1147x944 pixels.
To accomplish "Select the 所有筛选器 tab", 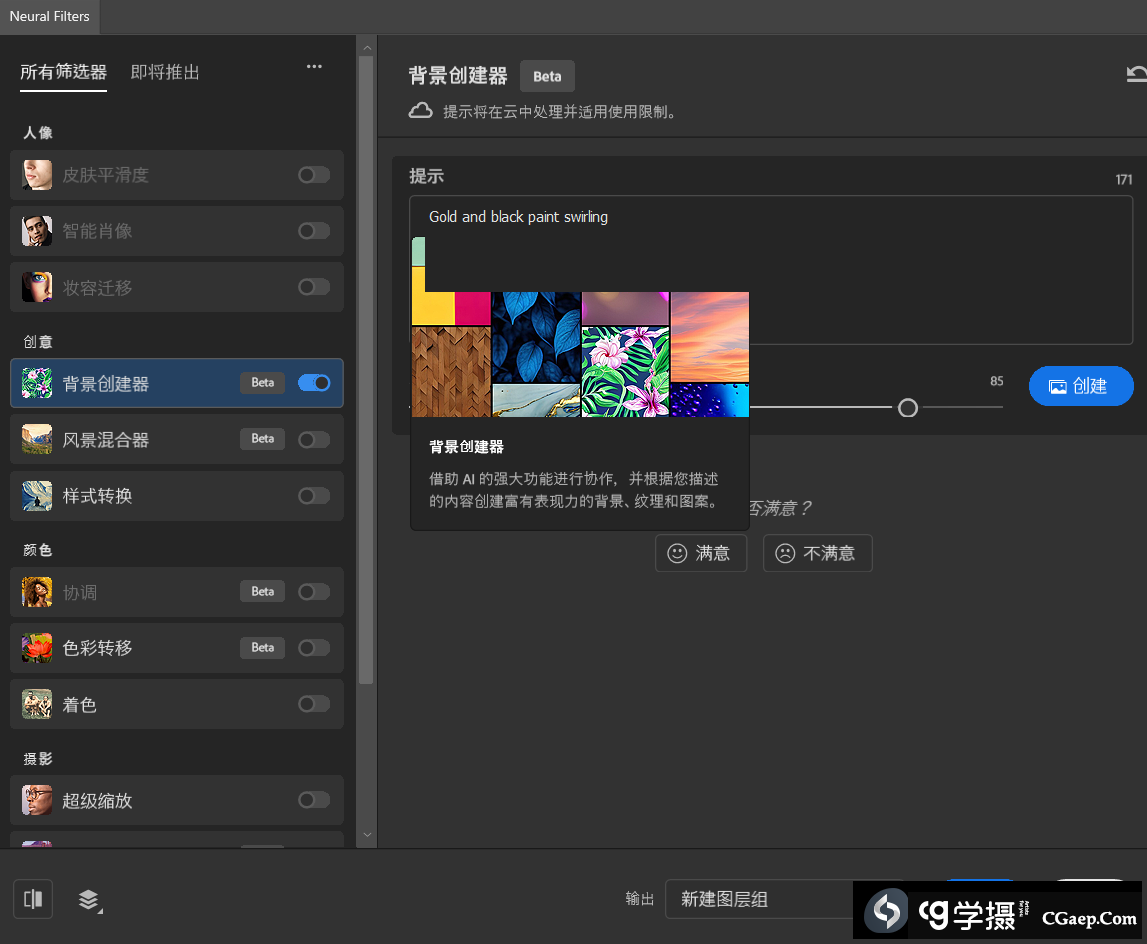I will (x=63, y=72).
